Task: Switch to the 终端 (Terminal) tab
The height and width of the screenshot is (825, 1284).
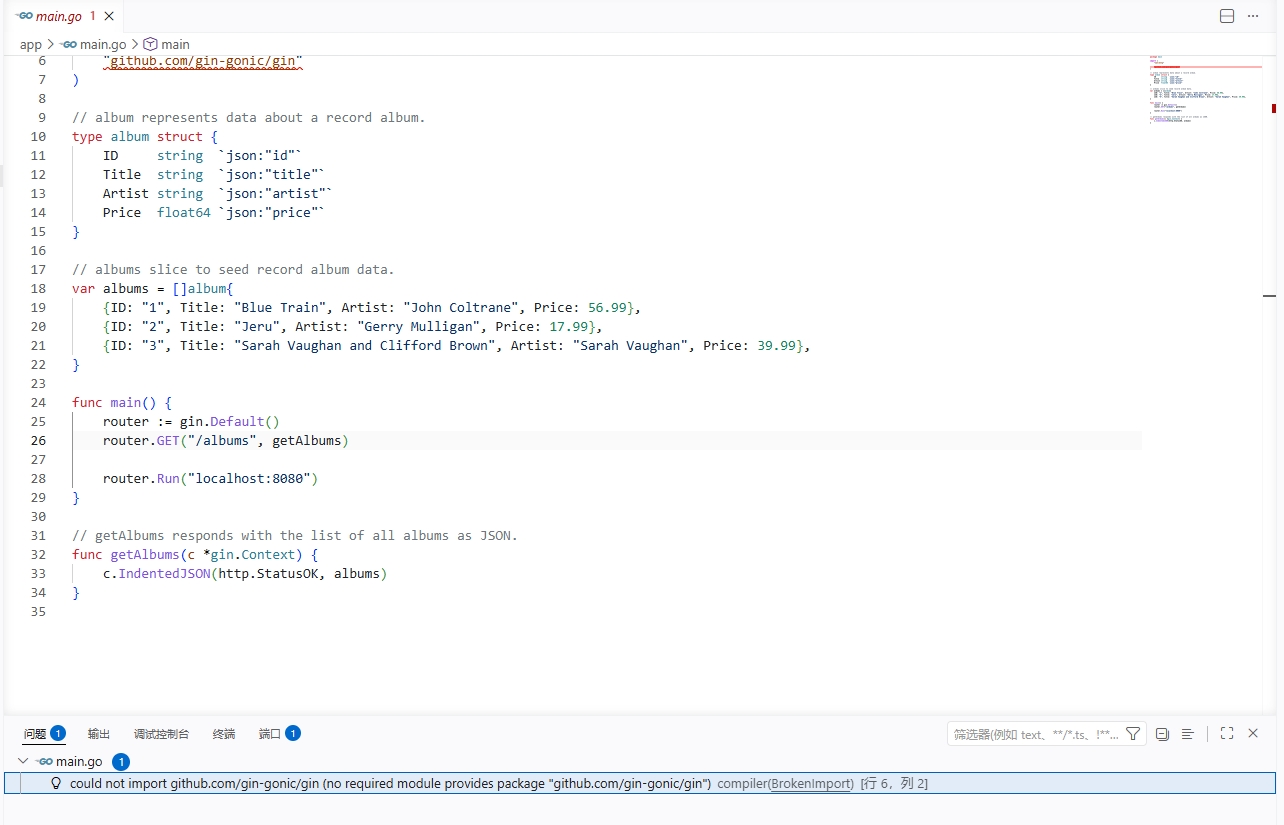Action: click(224, 734)
